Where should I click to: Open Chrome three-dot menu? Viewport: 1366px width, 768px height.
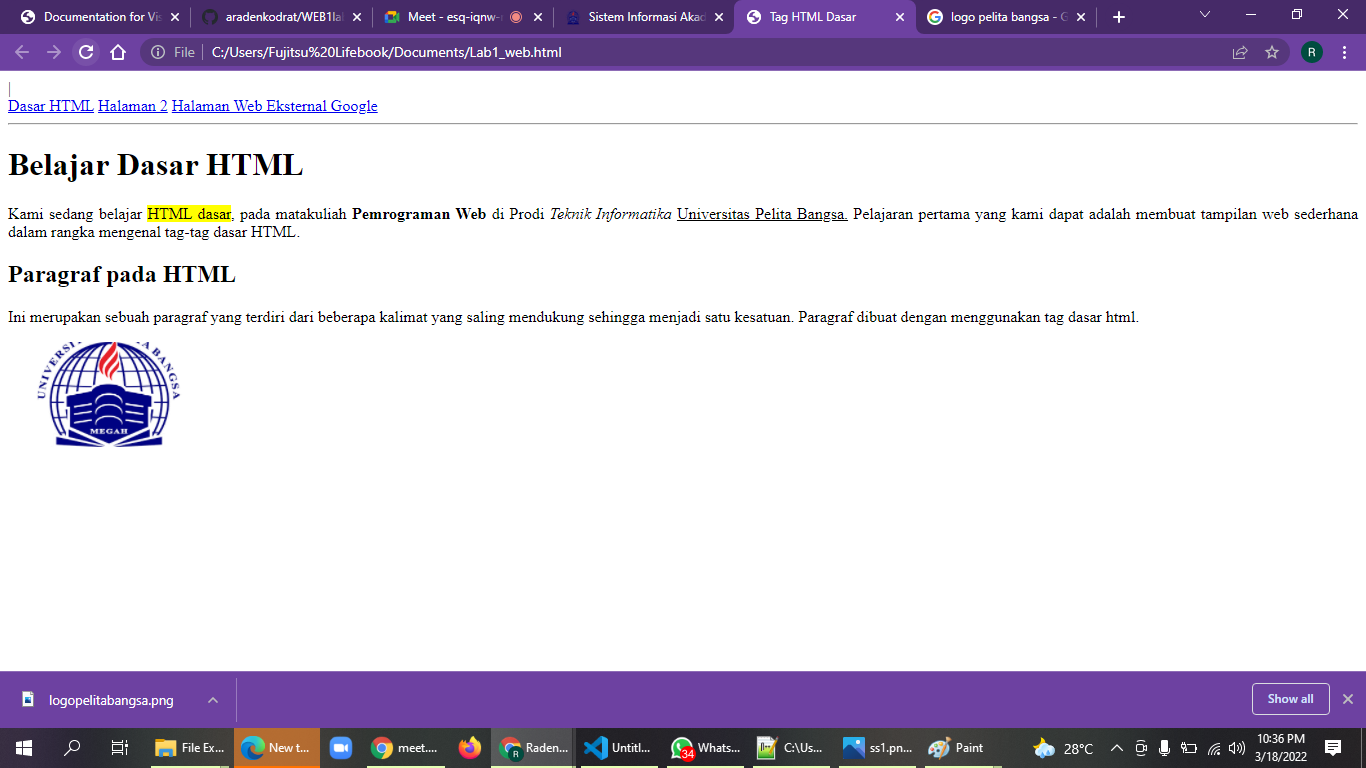1344,52
